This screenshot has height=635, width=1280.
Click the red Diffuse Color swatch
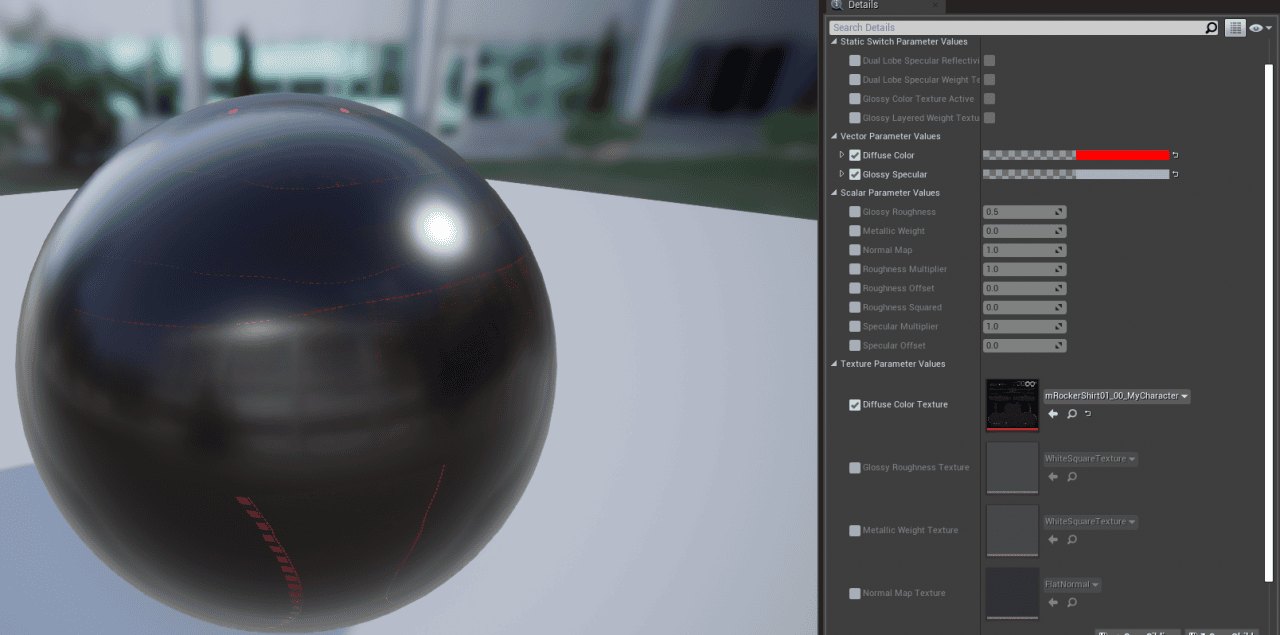1122,155
